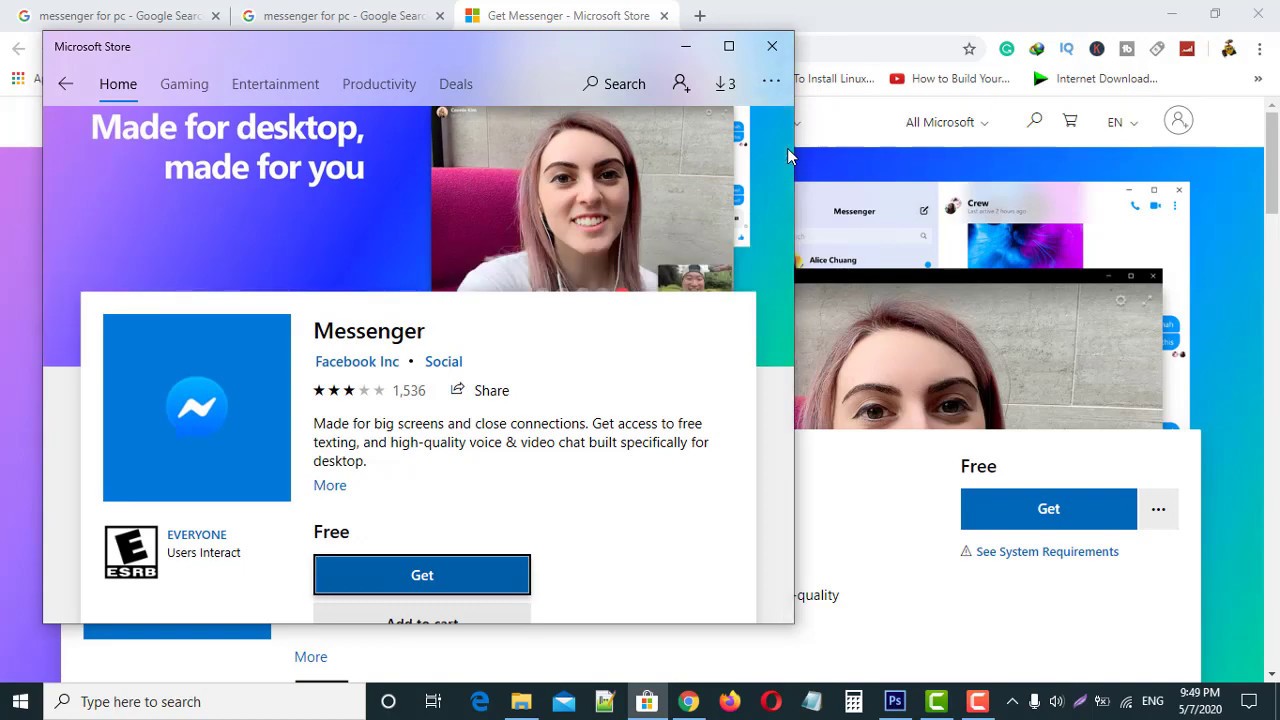Open the Chrome profile avatar

[1229, 48]
